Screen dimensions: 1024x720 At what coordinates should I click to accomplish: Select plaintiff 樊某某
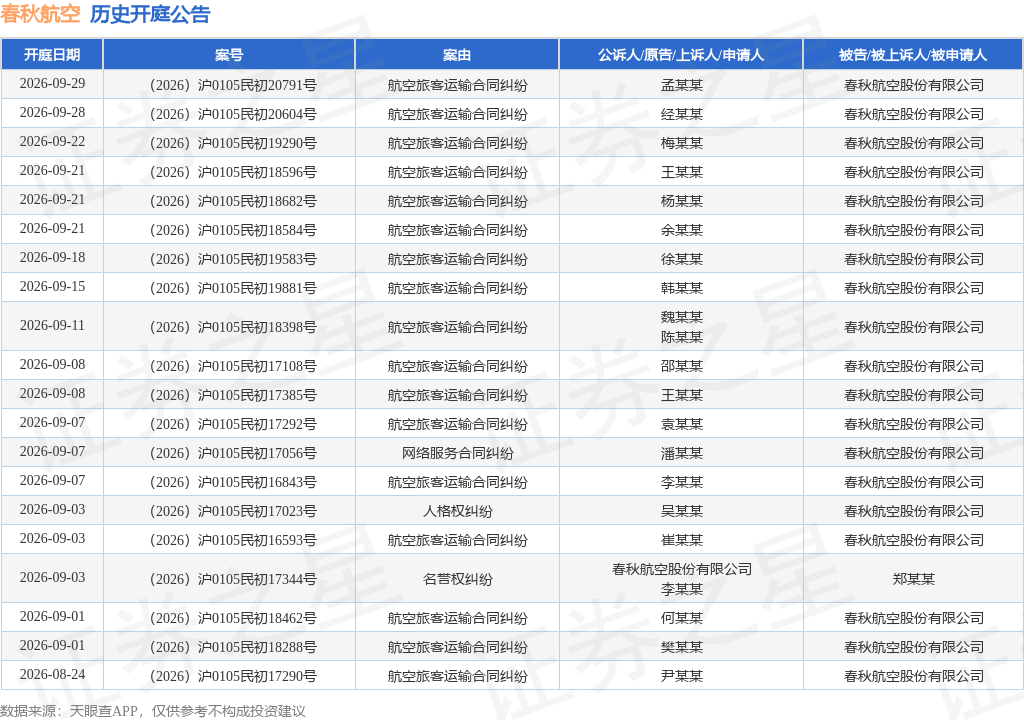click(682, 647)
